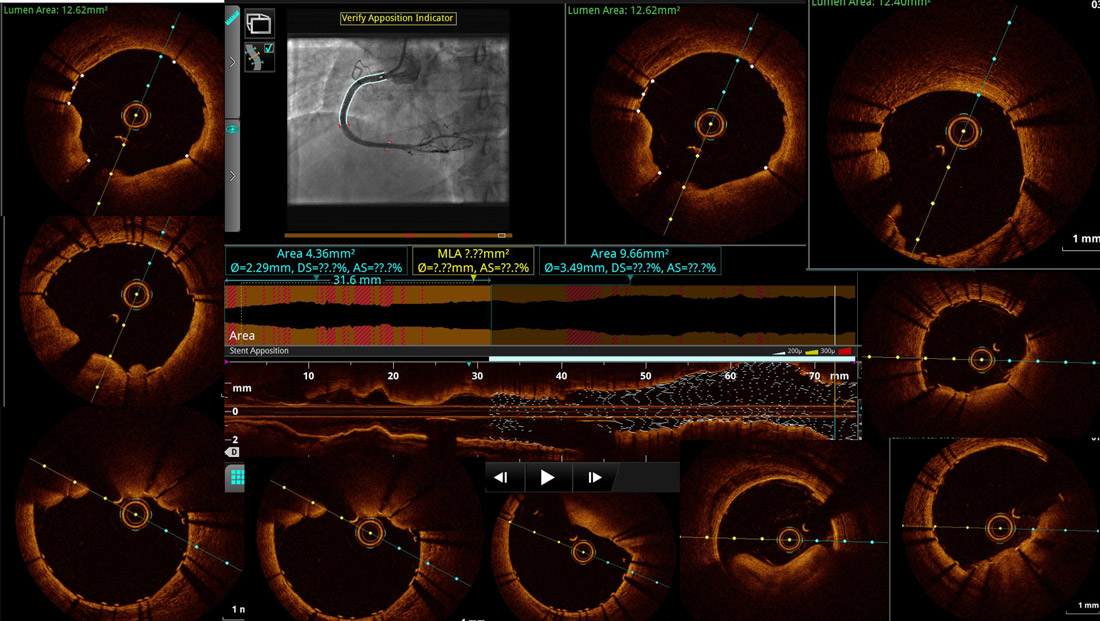Step back one frame
Screen dimensions: 1100x621
click(502, 478)
